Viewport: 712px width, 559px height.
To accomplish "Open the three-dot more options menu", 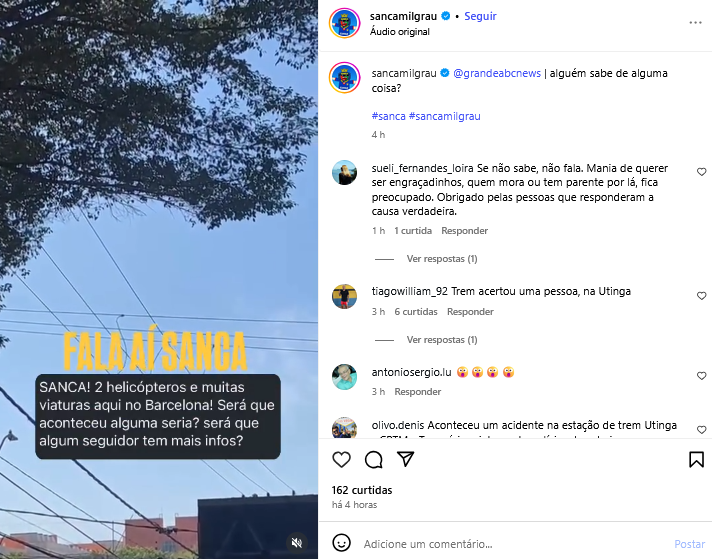I will [x=695, y=23].
